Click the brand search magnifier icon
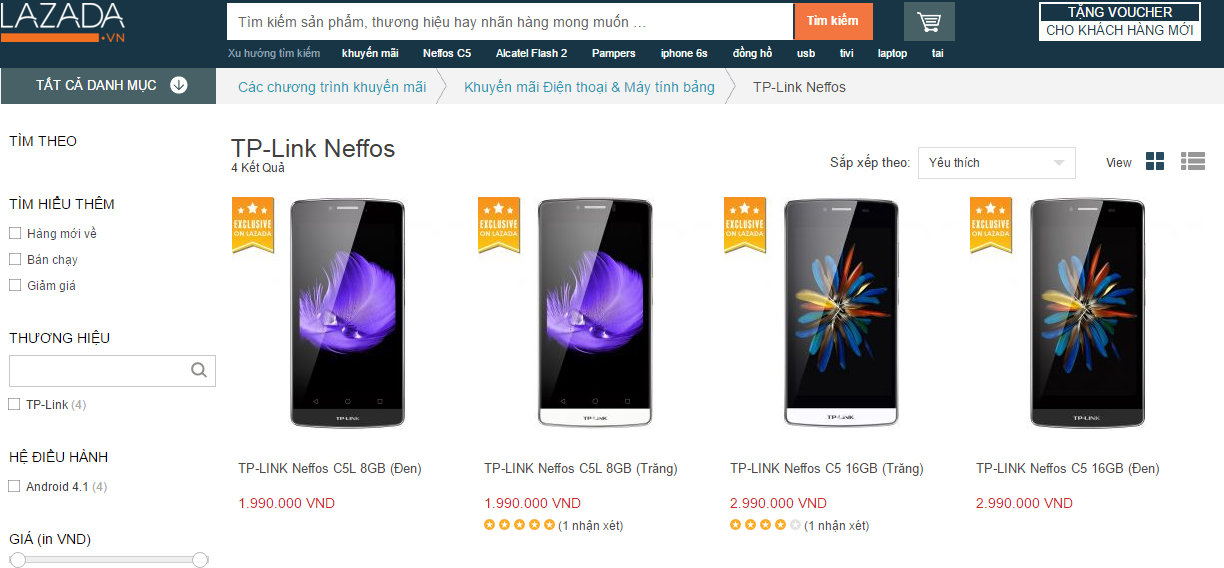This screenshot has height=568, width=1224. [x=199, y=370]
